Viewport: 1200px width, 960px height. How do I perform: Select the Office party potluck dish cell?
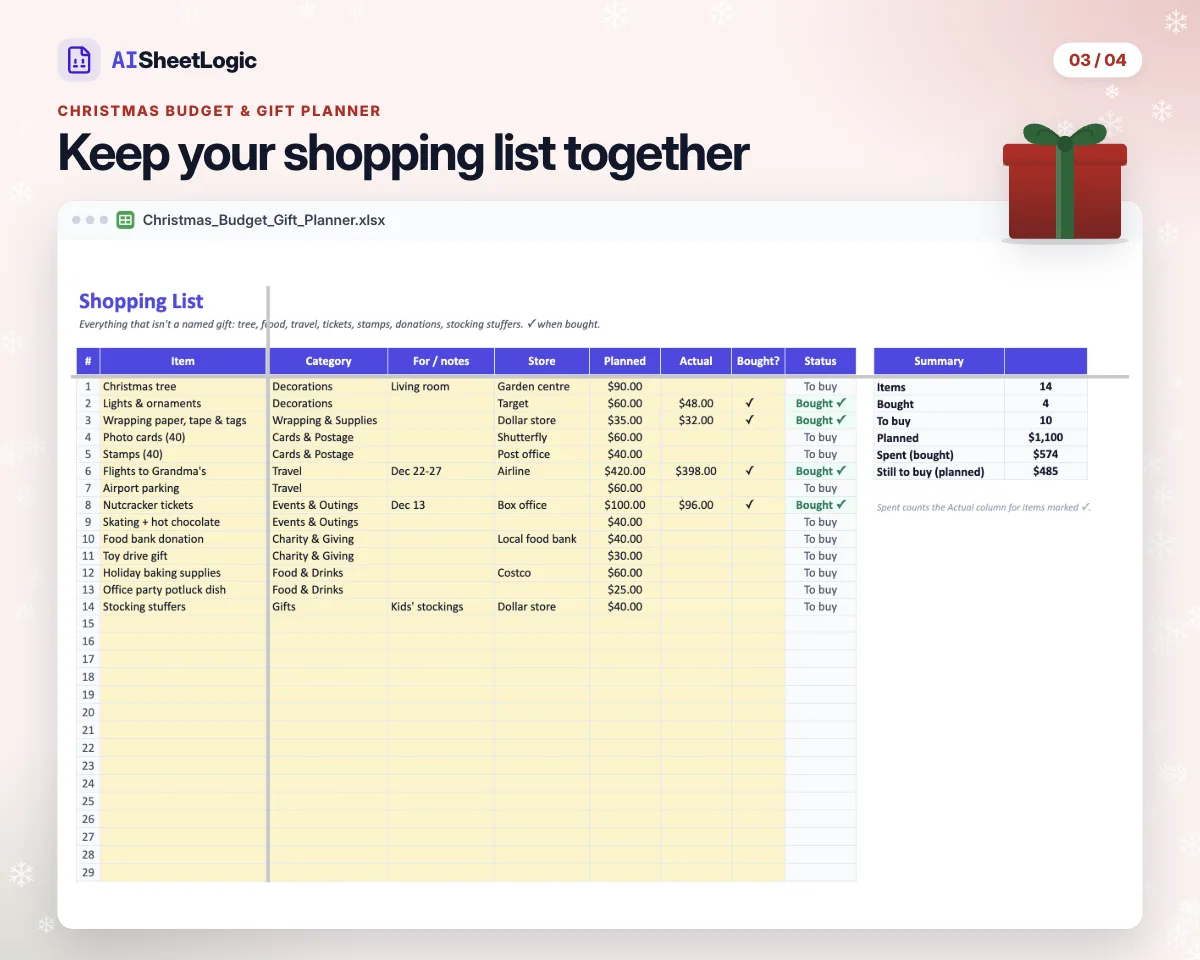183,590
